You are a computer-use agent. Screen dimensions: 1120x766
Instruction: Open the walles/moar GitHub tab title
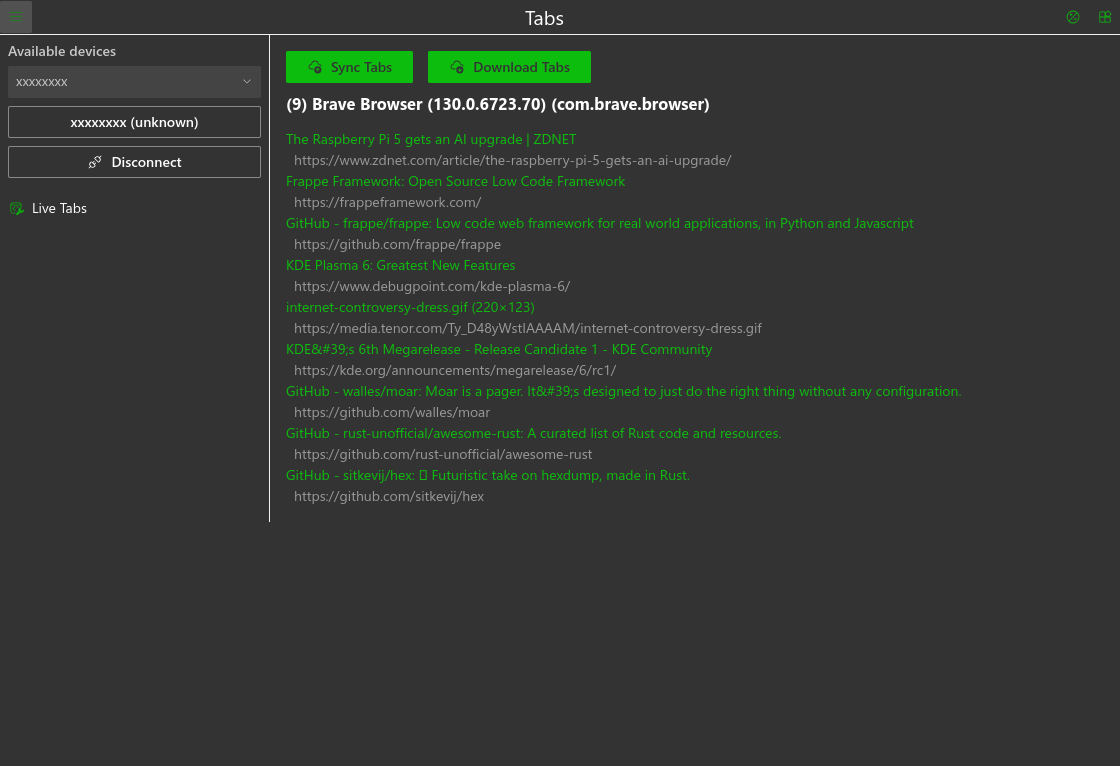click(x=623, y=391)
